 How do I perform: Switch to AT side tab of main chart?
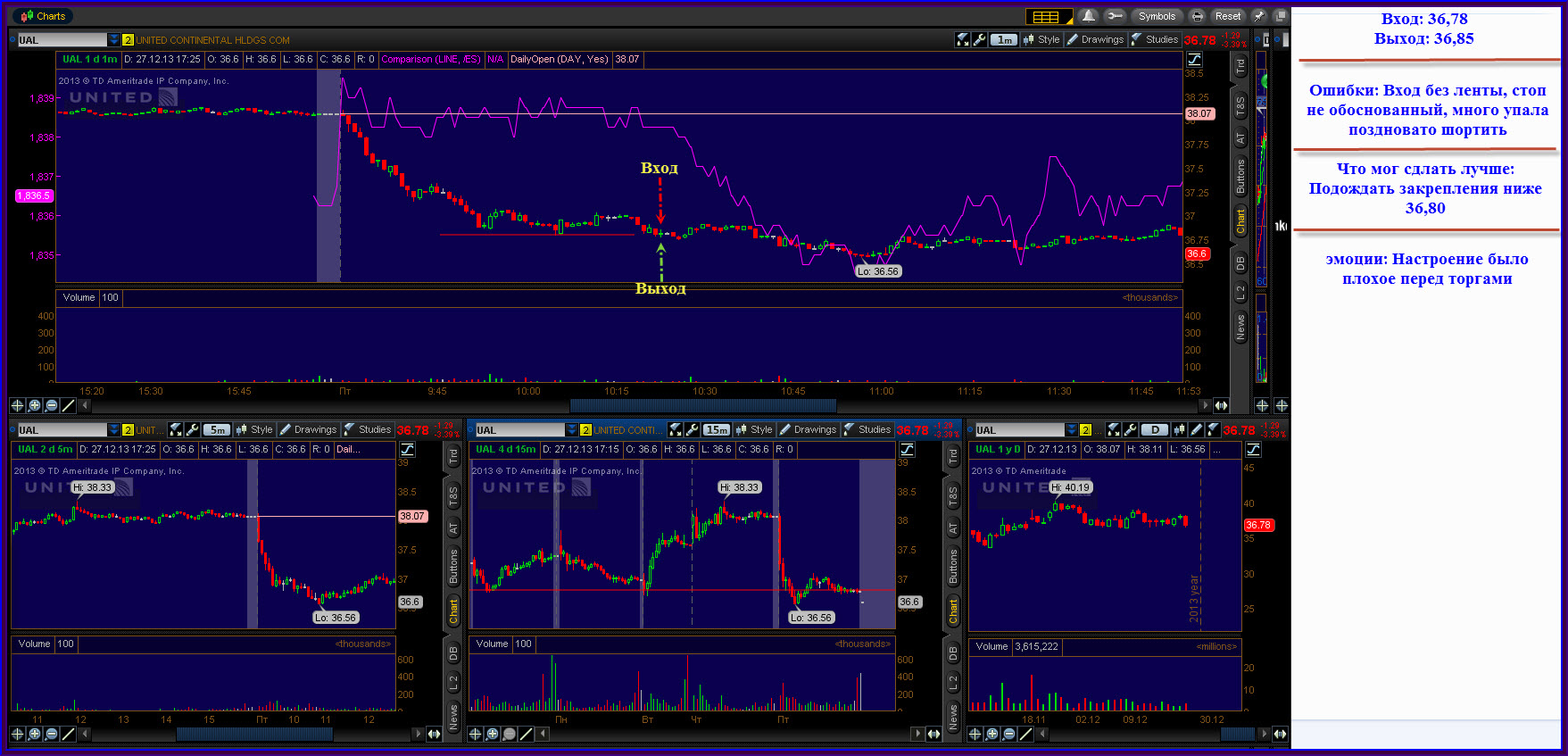click(x=1240, y=138)
